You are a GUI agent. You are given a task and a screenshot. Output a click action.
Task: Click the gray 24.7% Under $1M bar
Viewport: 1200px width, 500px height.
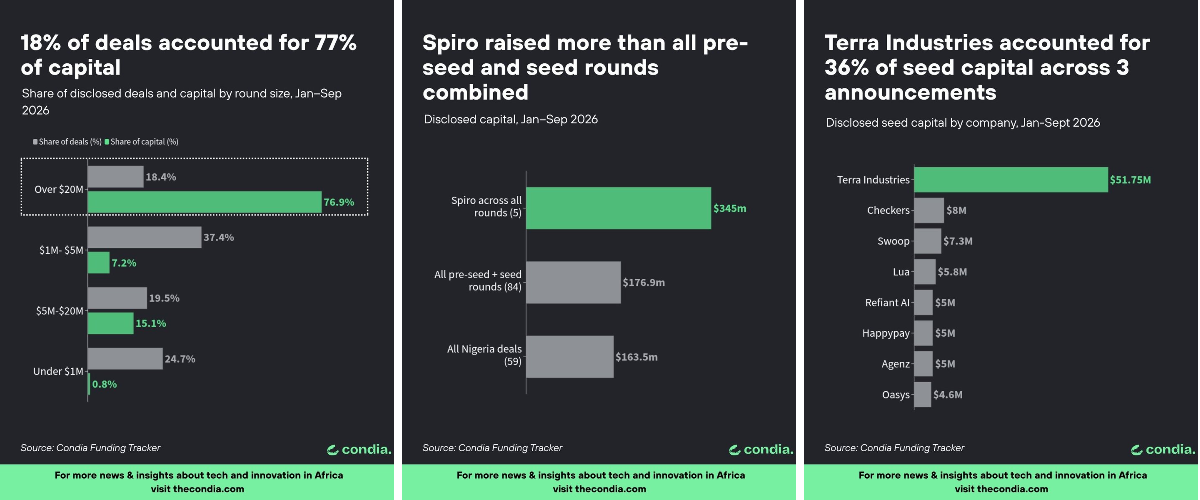pos(125,358)
